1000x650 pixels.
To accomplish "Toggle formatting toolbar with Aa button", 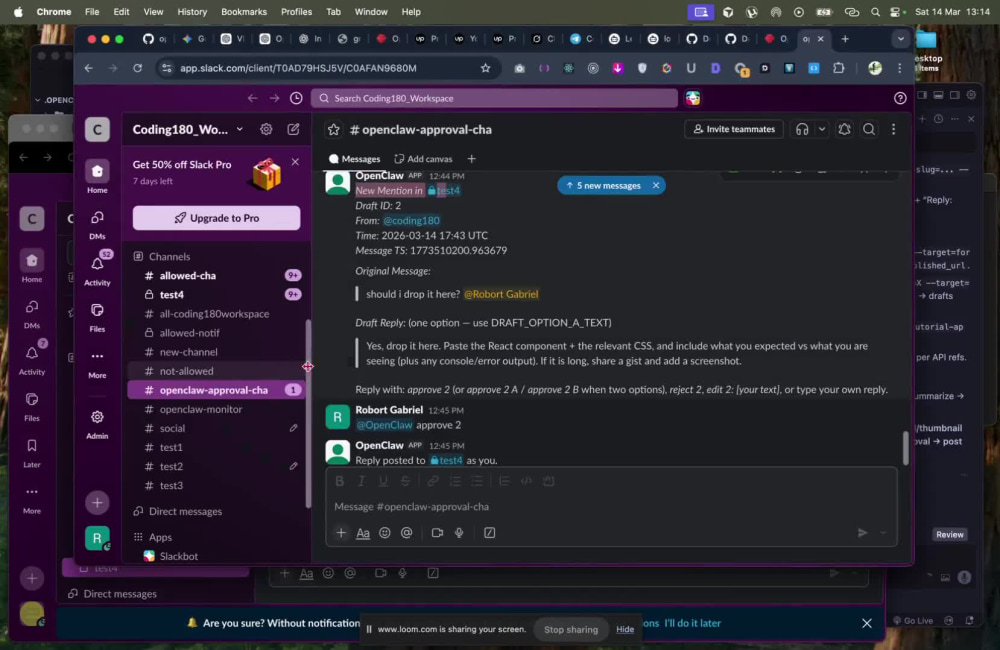I will [x=363, y=533].
